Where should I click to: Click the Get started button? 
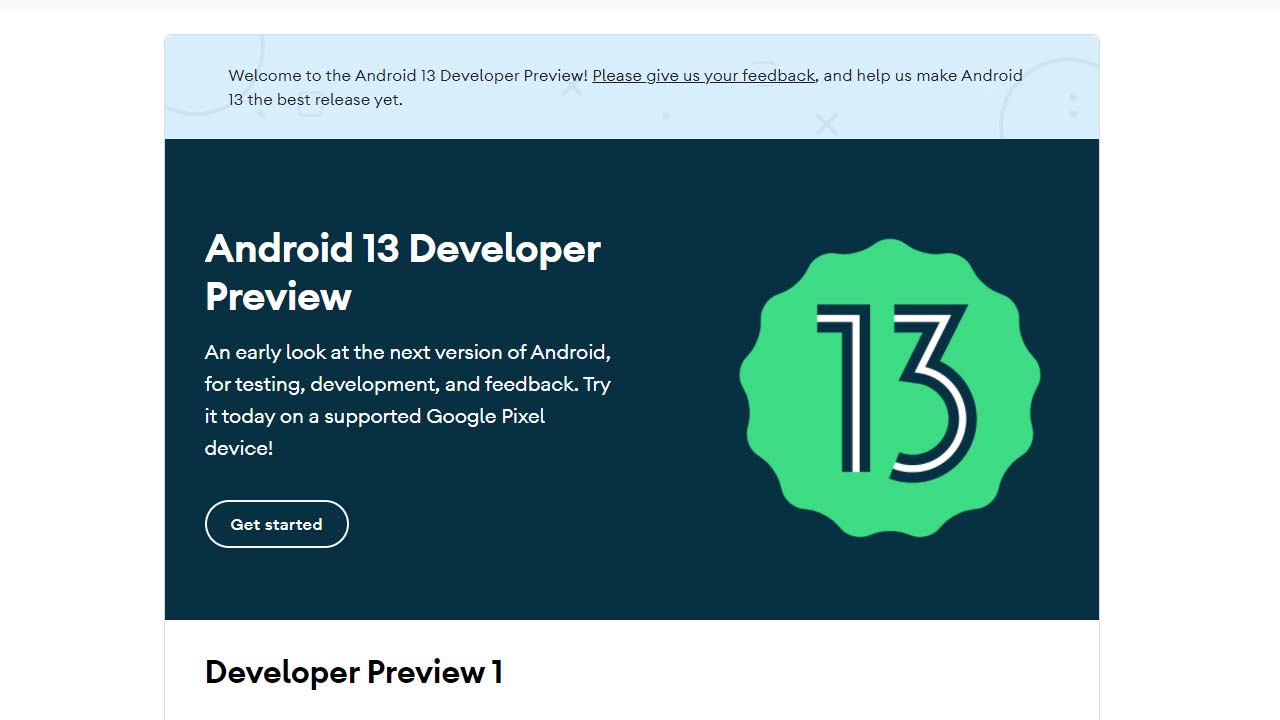click(277, 524)
